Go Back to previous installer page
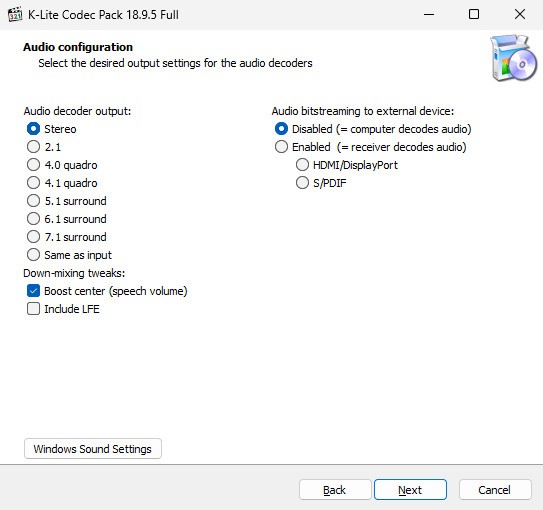The height and width of the screenshot is (510, 543). (335, 490)
